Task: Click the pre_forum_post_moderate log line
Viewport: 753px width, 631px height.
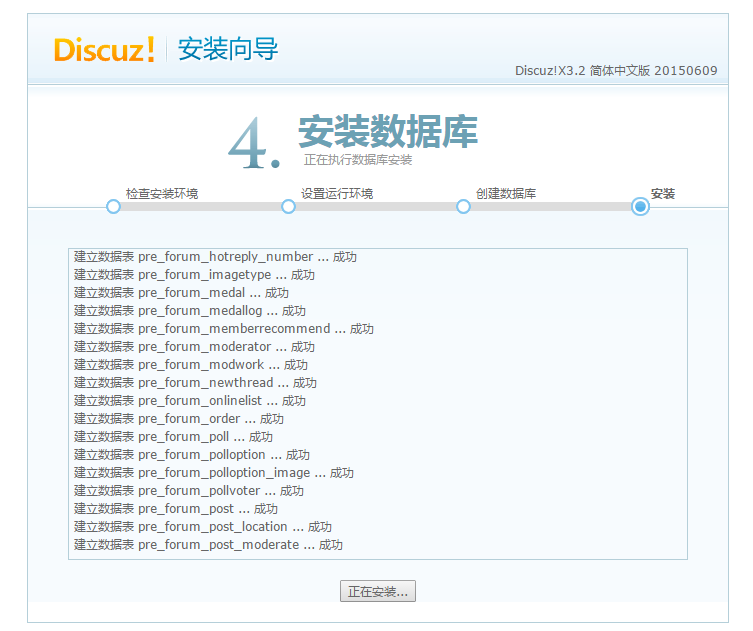Action: (x=208, y=545)
